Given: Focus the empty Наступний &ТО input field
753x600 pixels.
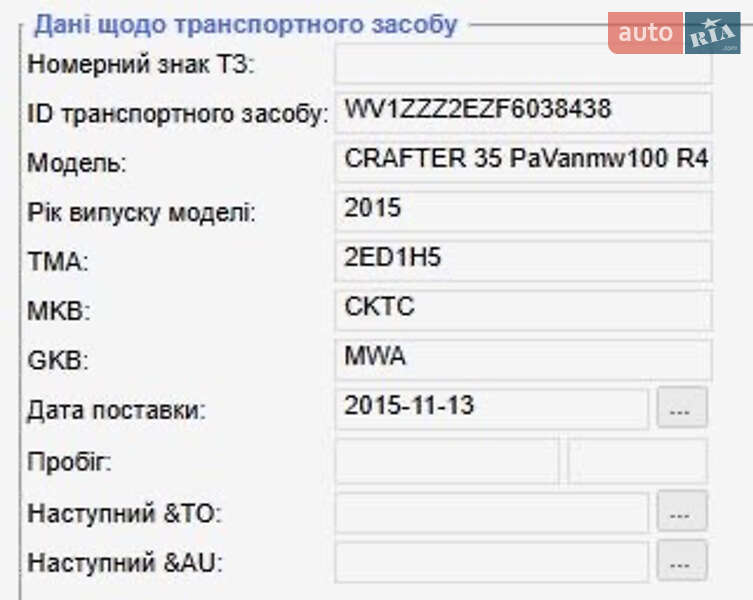Looking at the screenshot, I should point(491,513).
